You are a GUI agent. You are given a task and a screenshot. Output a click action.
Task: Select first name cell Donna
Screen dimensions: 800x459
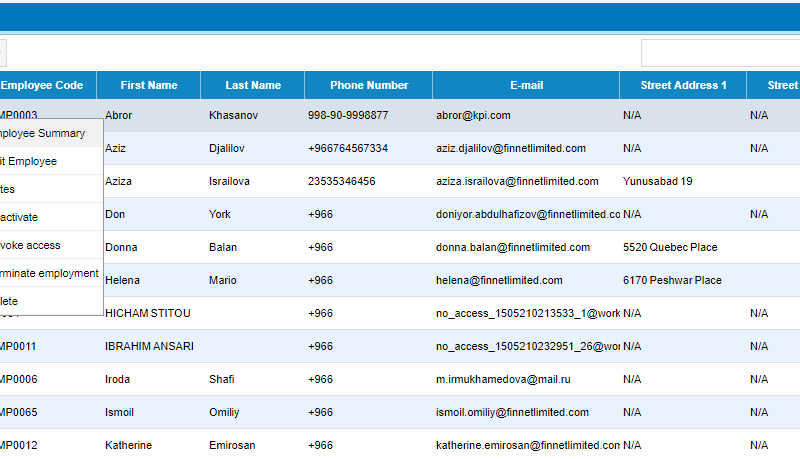click(121, 247)
